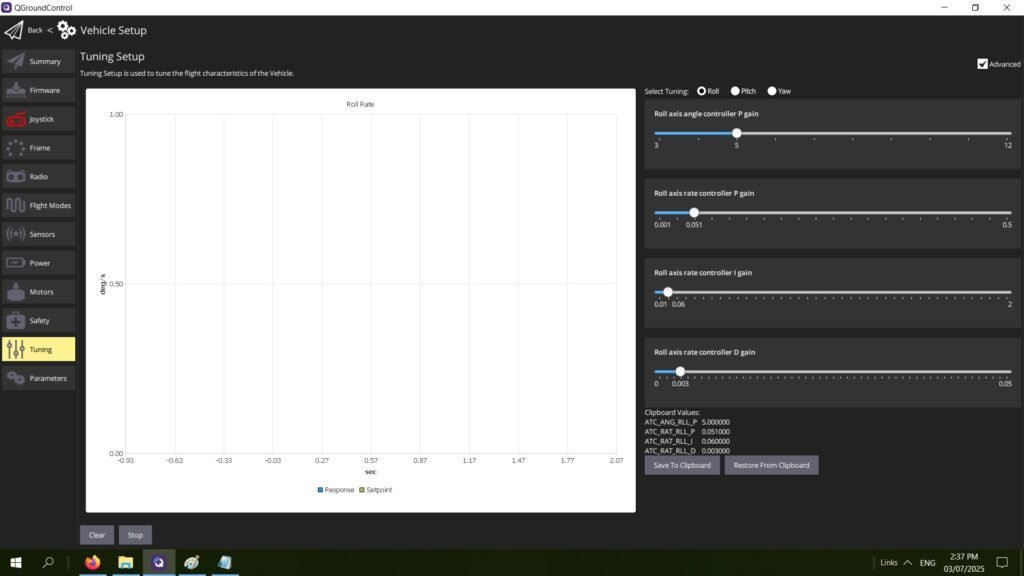Open the Parameters section icon

click(x=16, y=378)
